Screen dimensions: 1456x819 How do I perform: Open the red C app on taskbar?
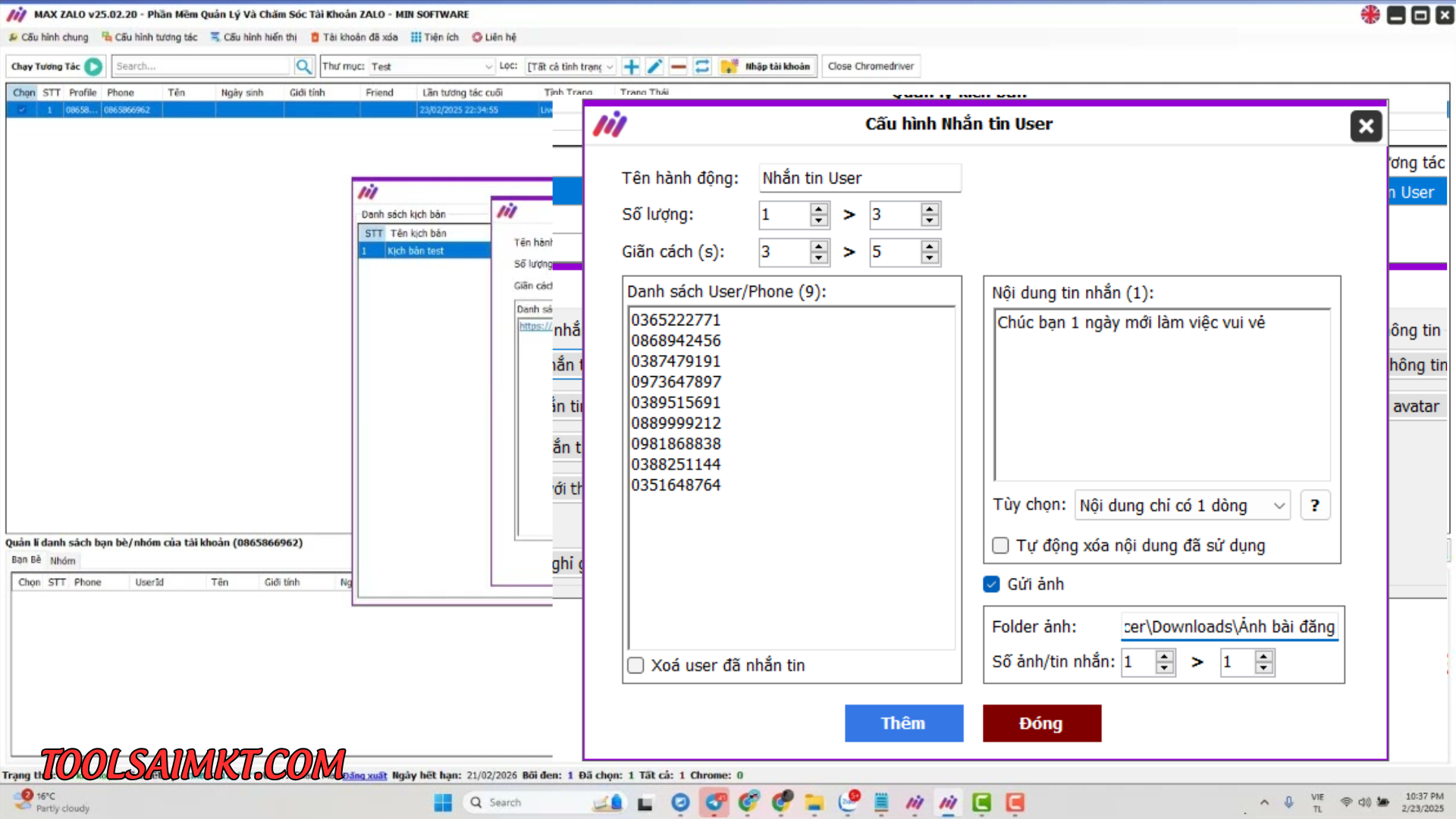1015,802
